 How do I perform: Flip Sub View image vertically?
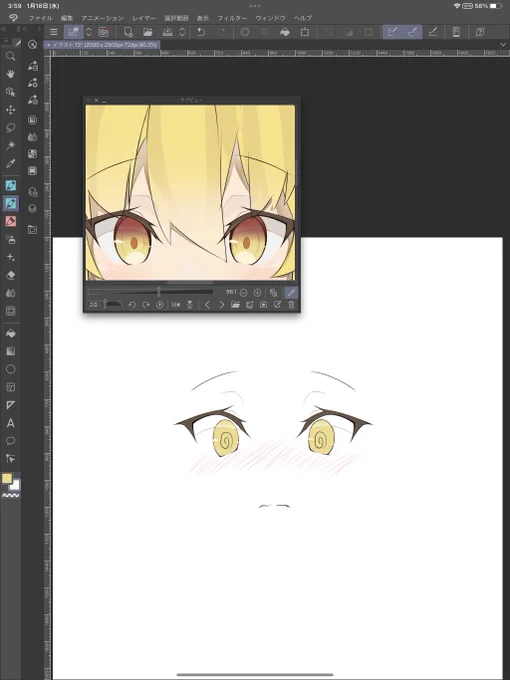coord(190,305)
